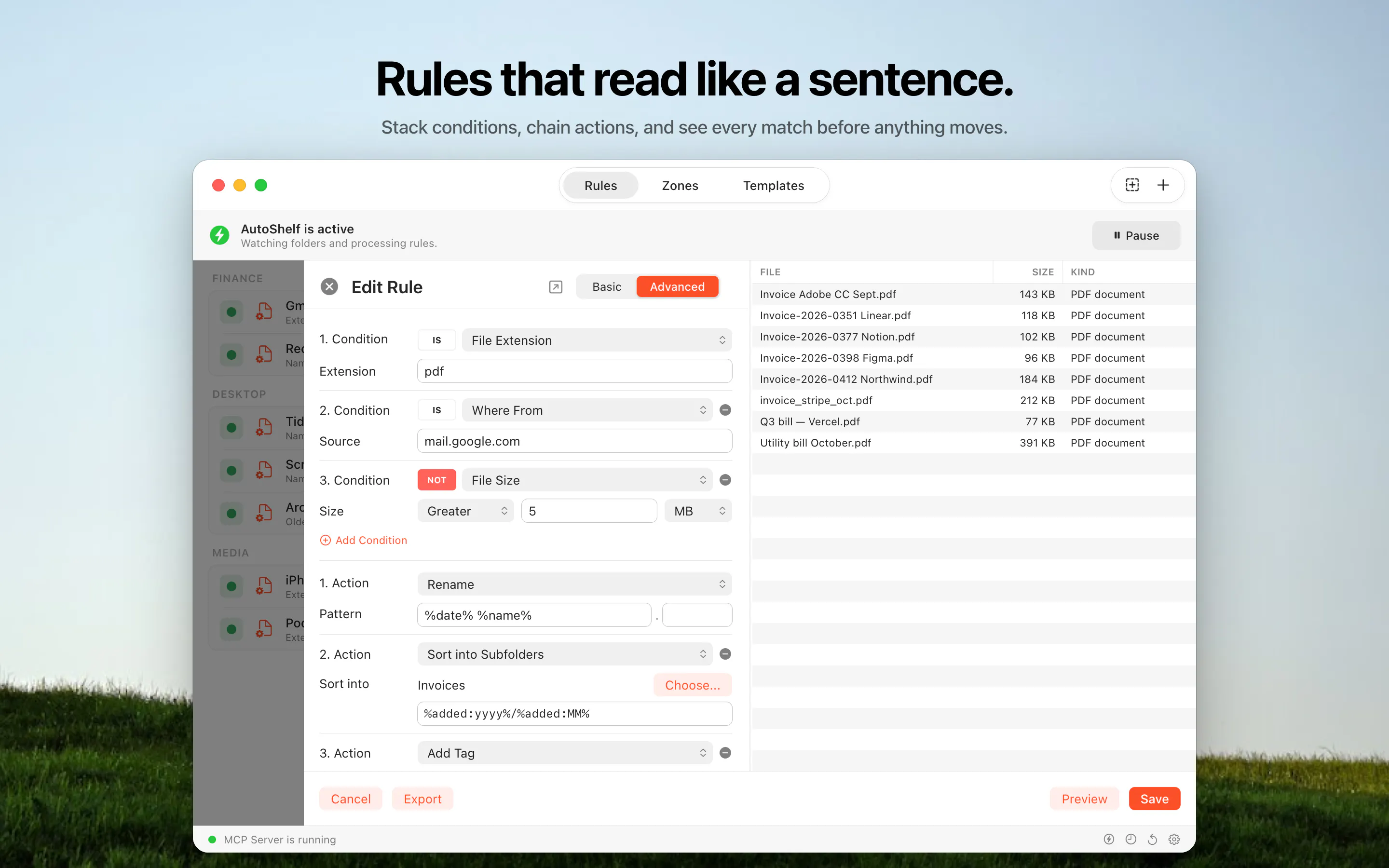The image size is (1389, 868).
Task: Click the capture selection icon in the title bar
Action: pyautogui.click(x=1132, y=185)
